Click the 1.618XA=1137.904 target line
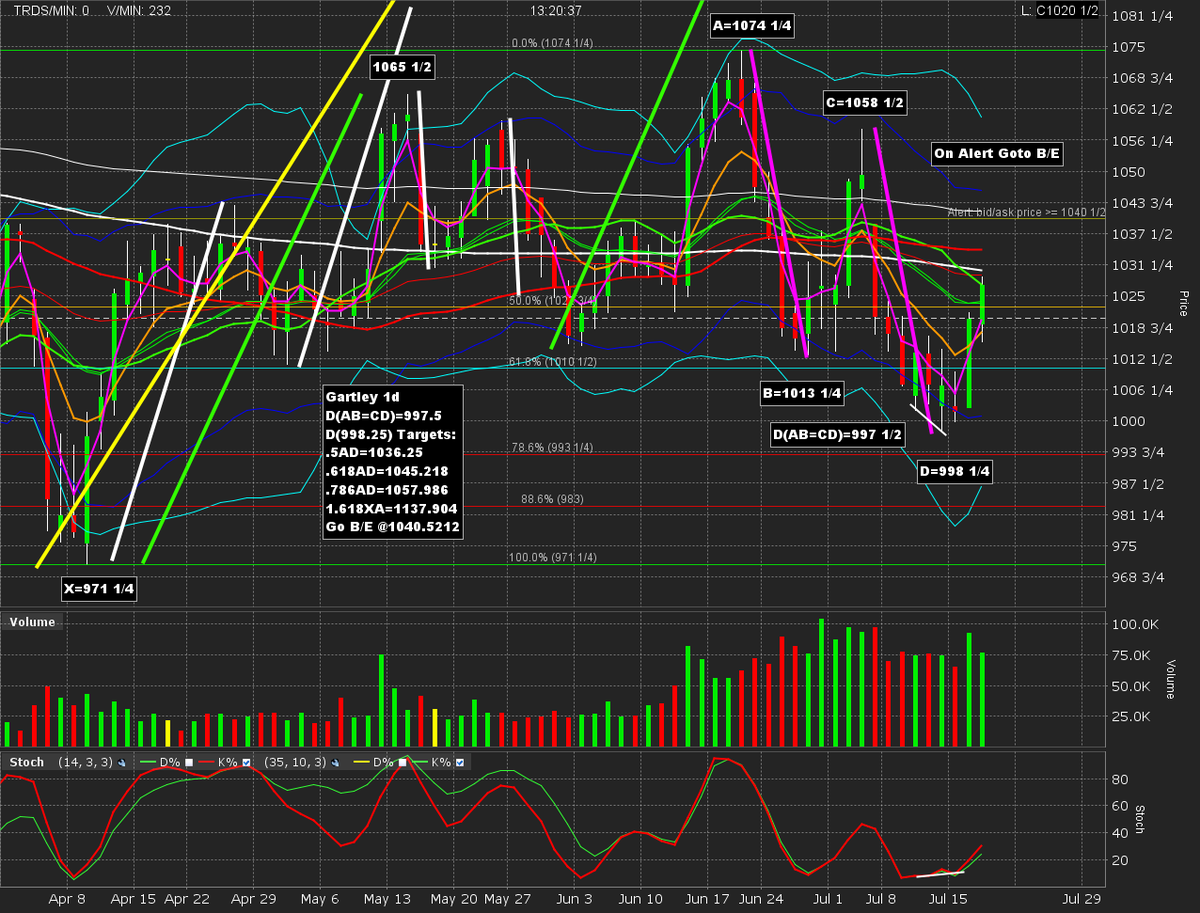Viewport: 1200px width, 913px height. tap(391, 507)
